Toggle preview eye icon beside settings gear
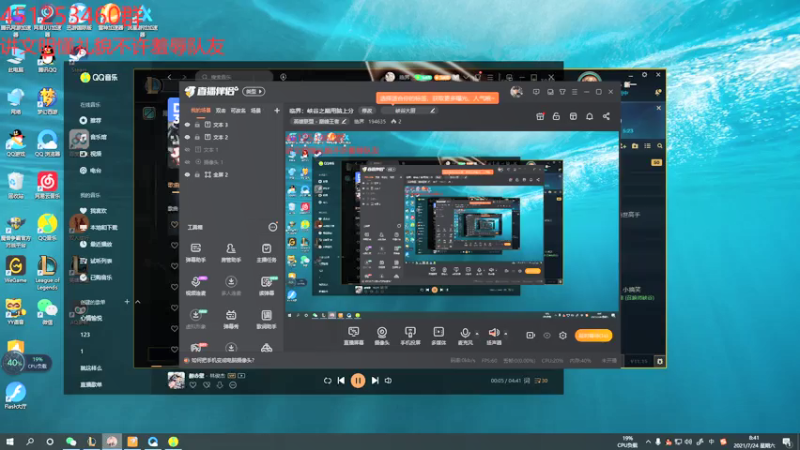The image size is (800, 450). (547, 335)
